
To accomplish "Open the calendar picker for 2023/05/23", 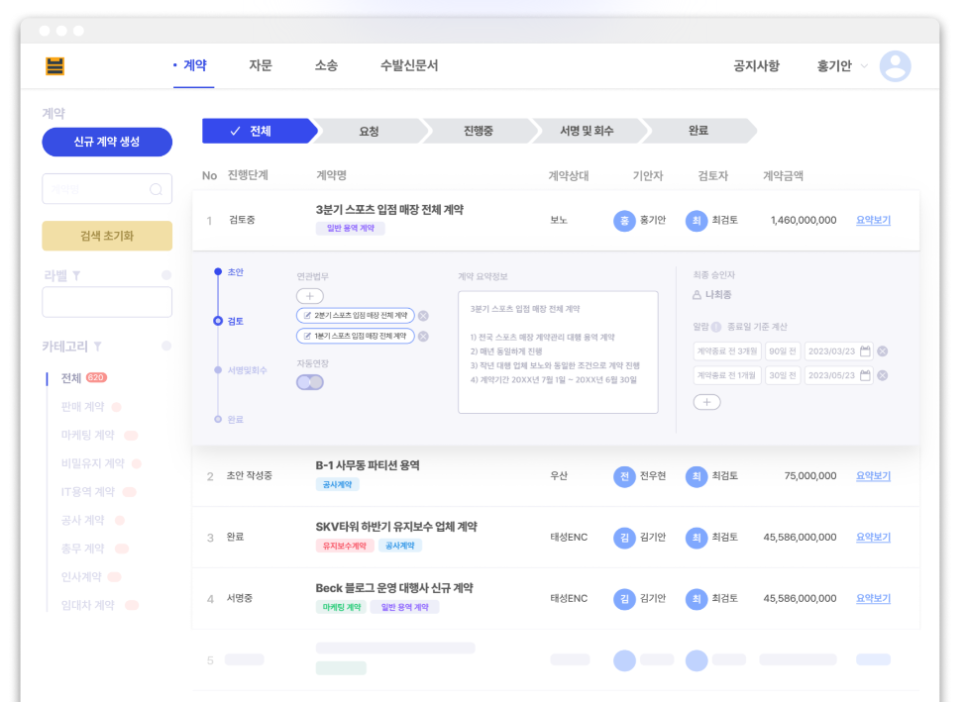I will (865, 374).
